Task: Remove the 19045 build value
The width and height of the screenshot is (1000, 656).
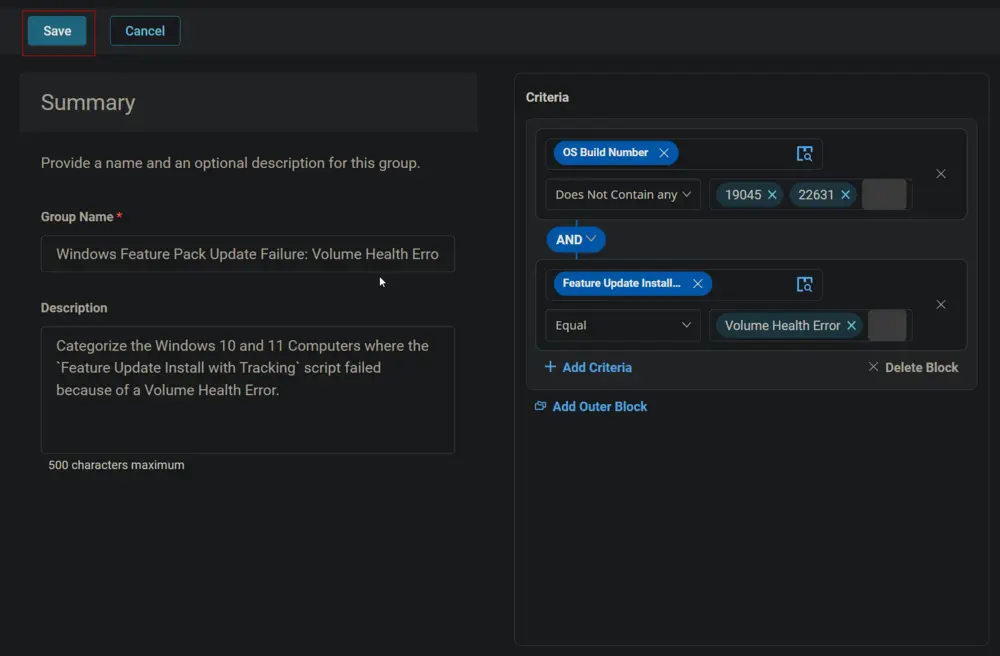Action: pyautogui.click(x=772, y=194)
